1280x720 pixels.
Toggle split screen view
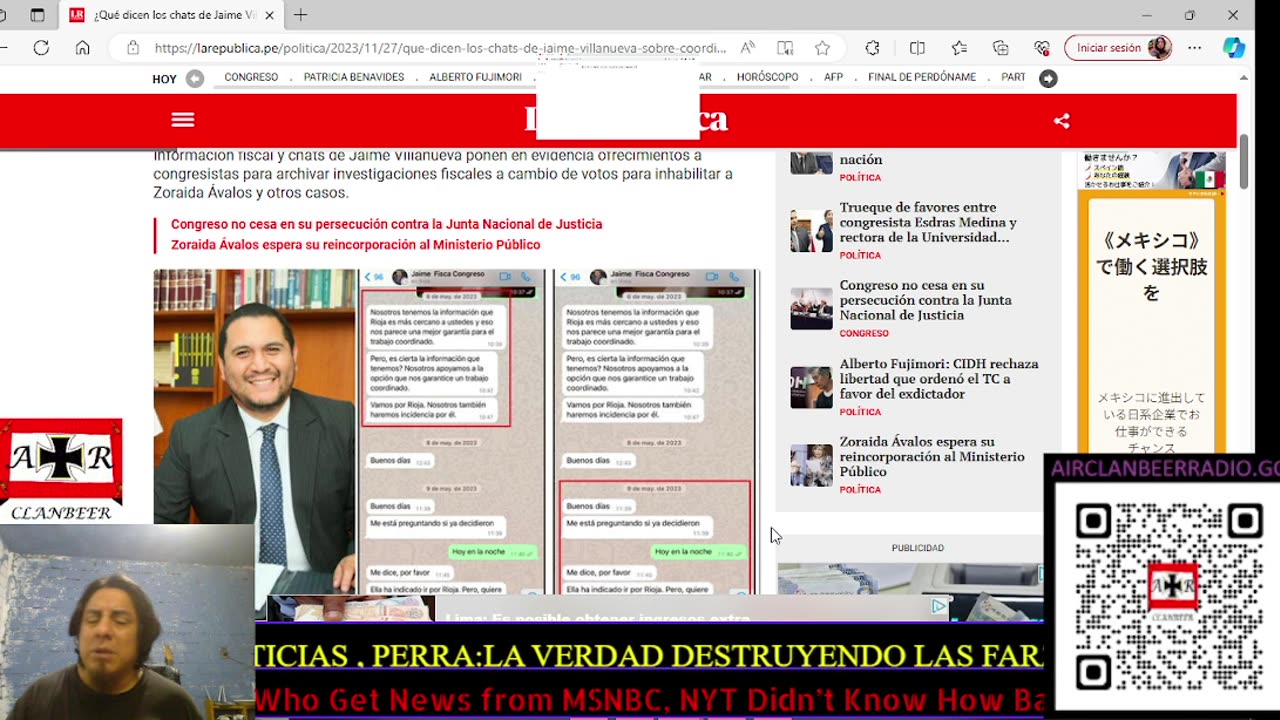[917, 48]
